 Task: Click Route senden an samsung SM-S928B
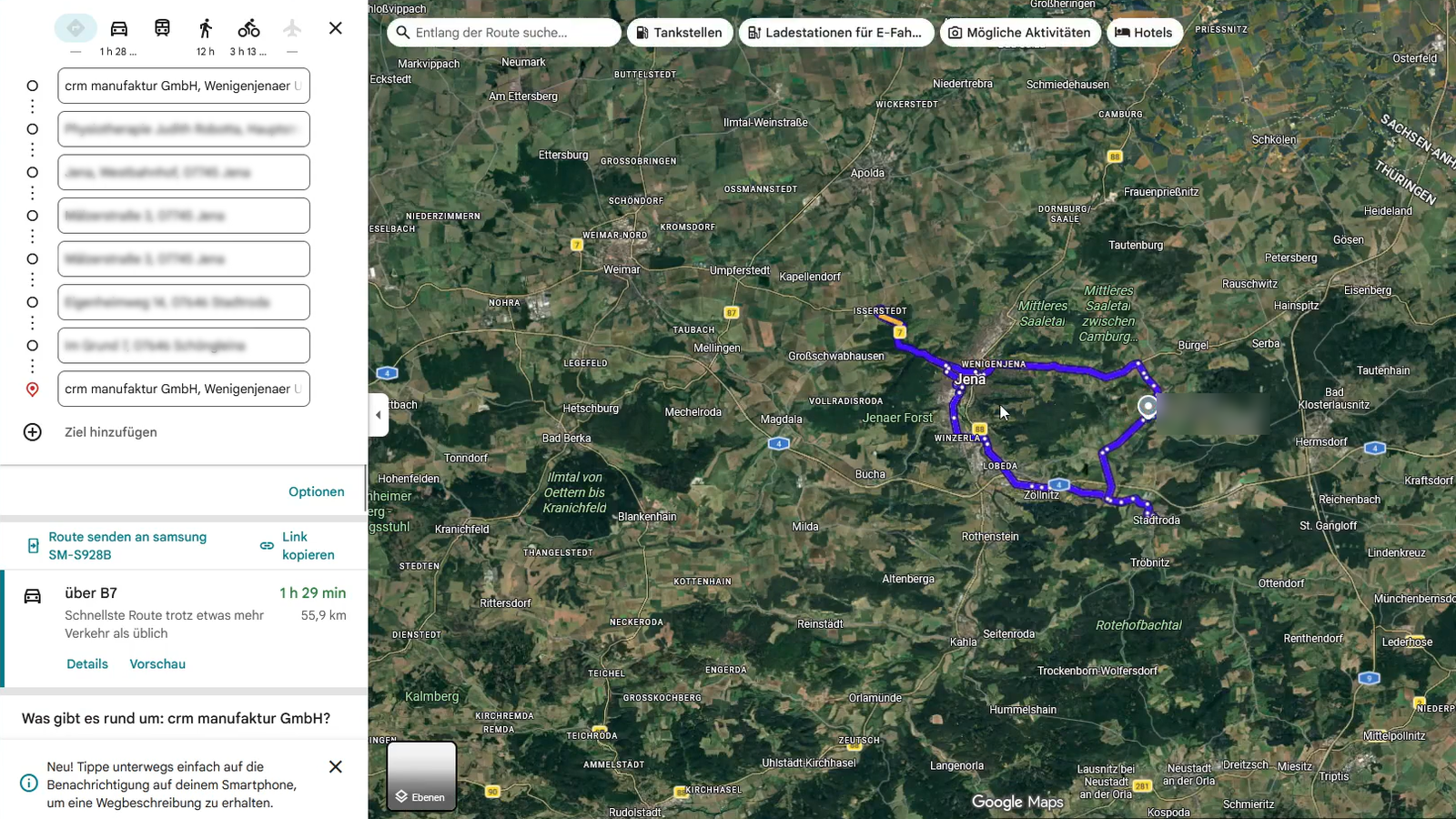click(127, 546)
